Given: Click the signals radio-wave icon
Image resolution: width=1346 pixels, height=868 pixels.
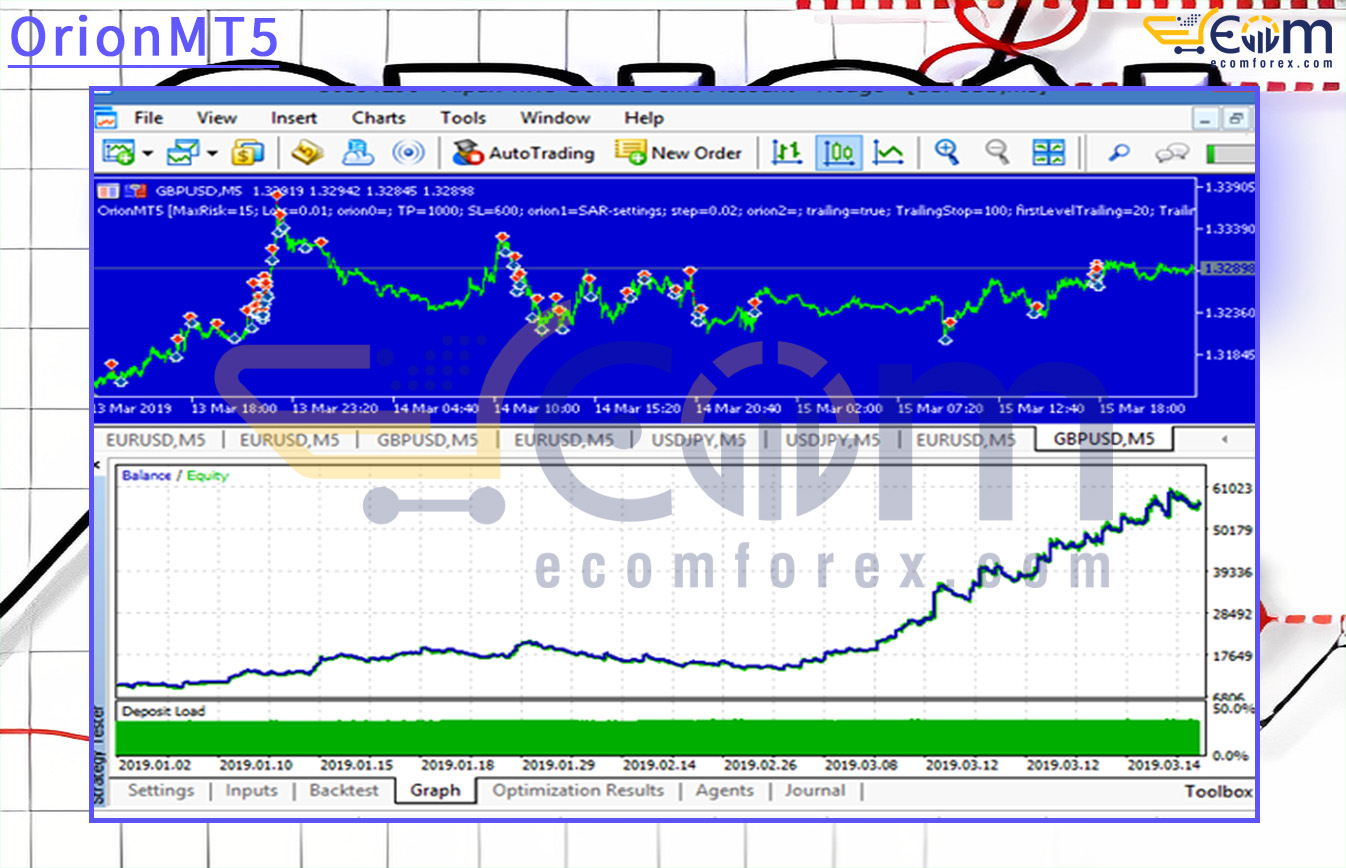Looking at the screenshot, I should [407, 153].
